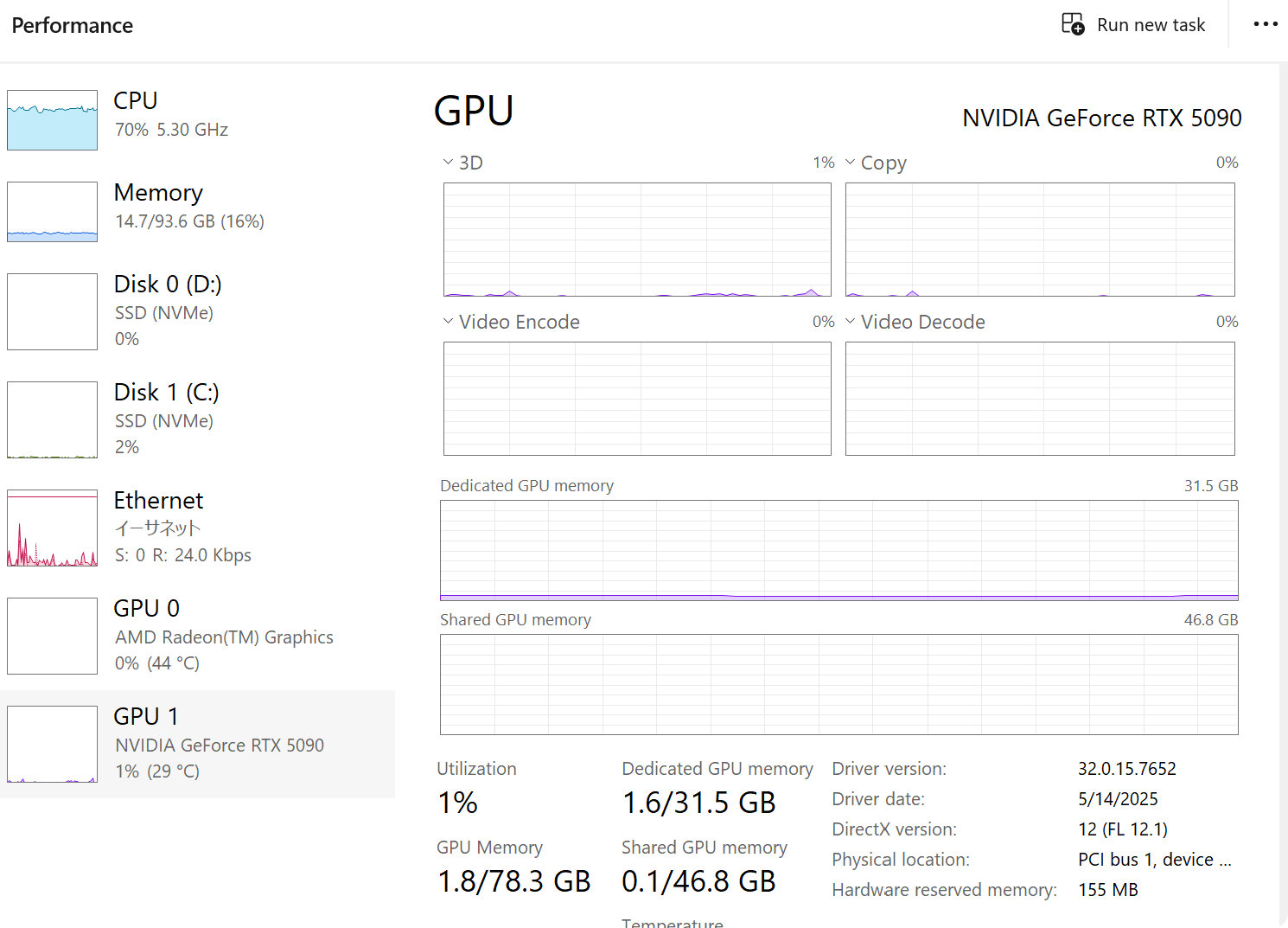Select the Disk 0 (D:) mini graph
This screenshot has width=1288, height=928.
click(52, 311)
